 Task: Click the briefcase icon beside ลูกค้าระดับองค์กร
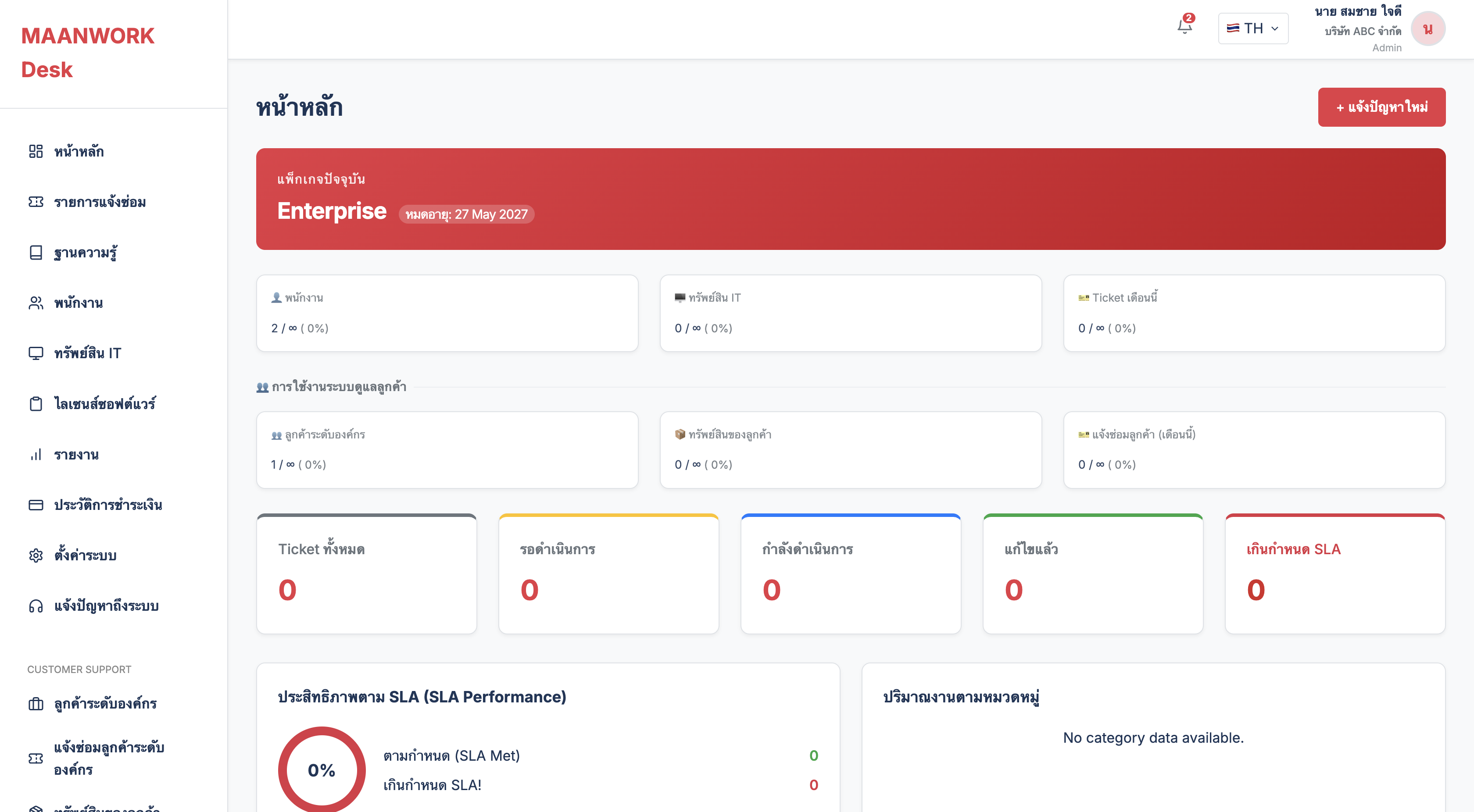coord(36,704)
